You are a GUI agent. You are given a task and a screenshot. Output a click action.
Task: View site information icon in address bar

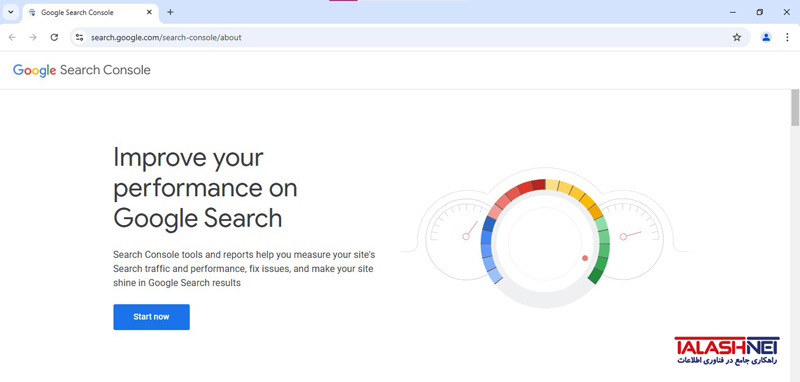79,37
